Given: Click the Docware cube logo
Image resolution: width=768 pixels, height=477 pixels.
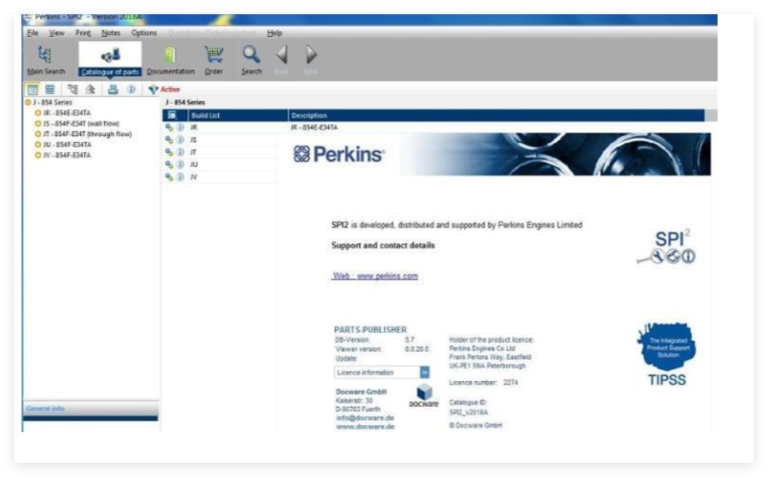Looking at the screenshot, I should click(424, 396).
